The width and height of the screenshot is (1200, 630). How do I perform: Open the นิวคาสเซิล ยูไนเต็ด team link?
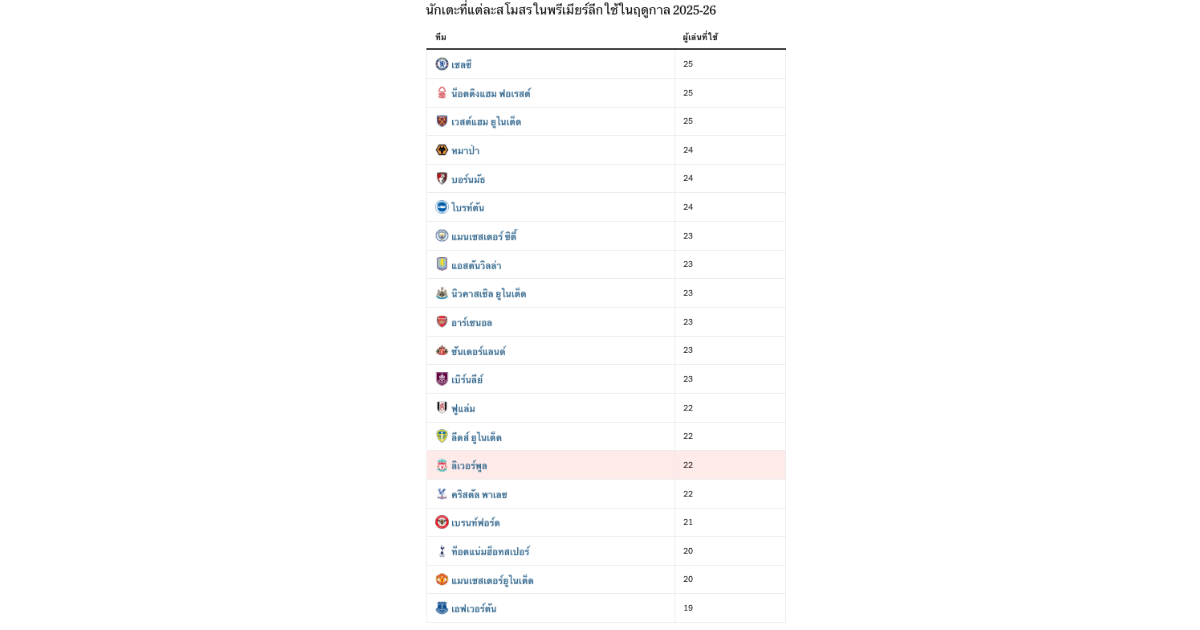[488, 294]
